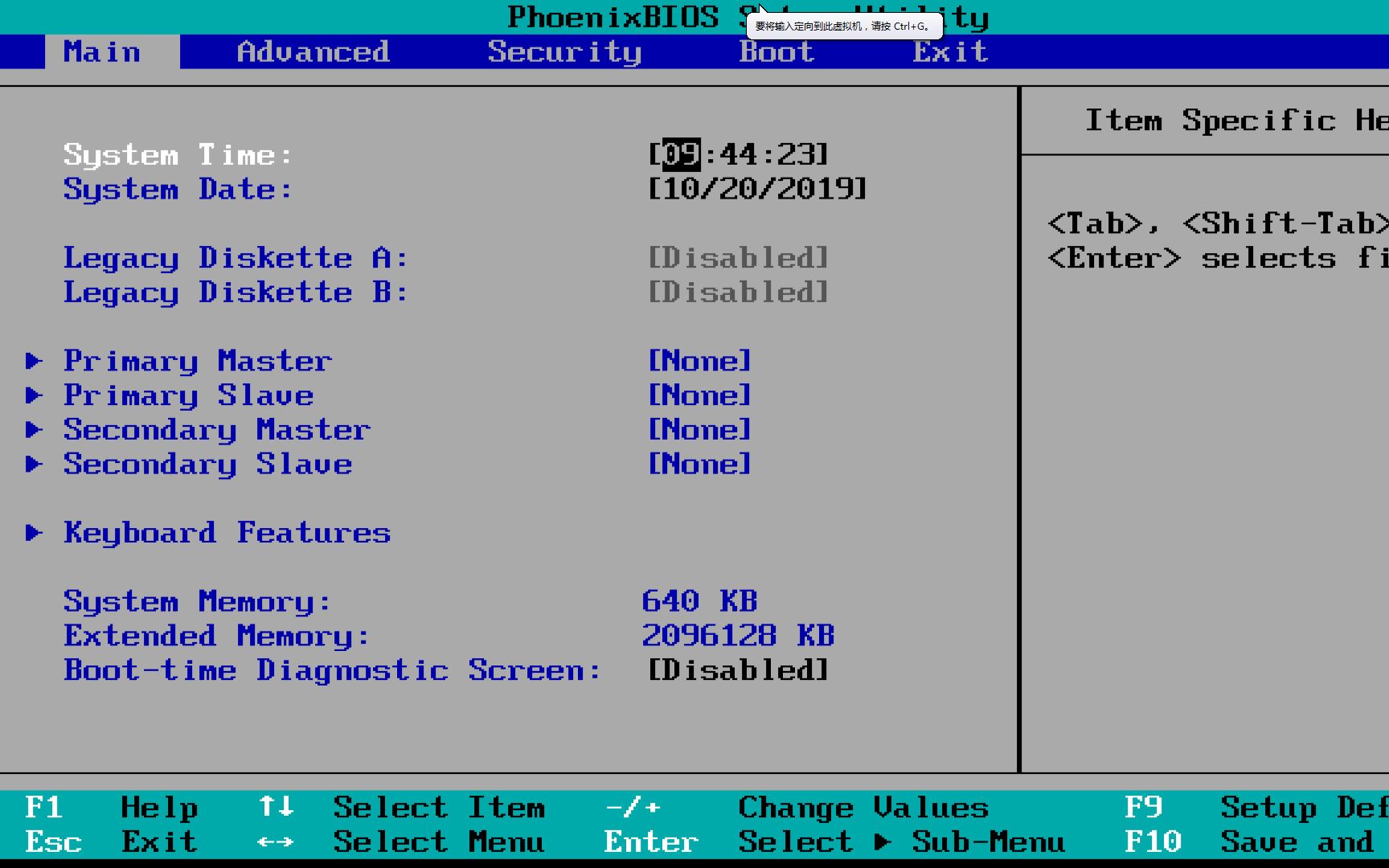Click the Secondary Master None value

pyautogui.click(x=699, y=430)
